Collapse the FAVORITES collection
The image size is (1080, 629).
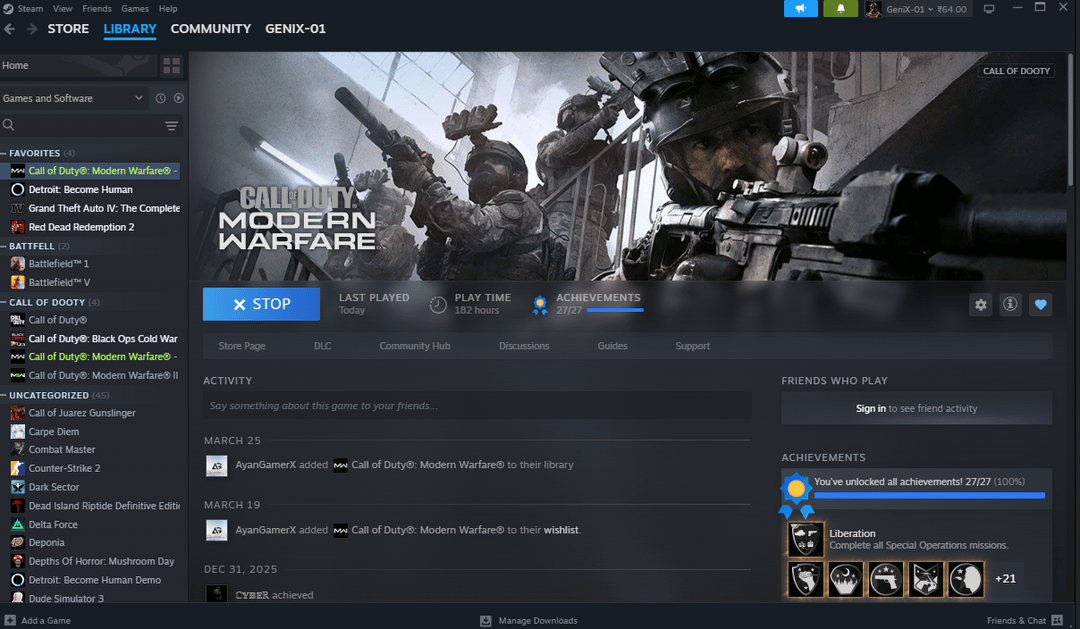(x=5, y=153)
